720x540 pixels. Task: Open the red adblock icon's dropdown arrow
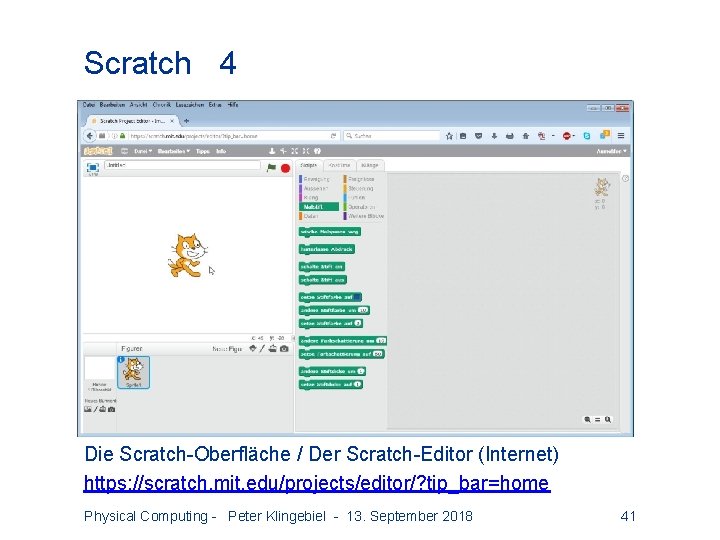[574, 136]
